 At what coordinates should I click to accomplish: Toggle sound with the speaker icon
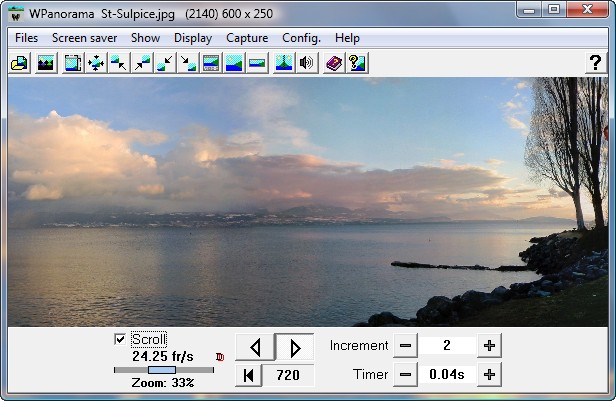(306, 63)
